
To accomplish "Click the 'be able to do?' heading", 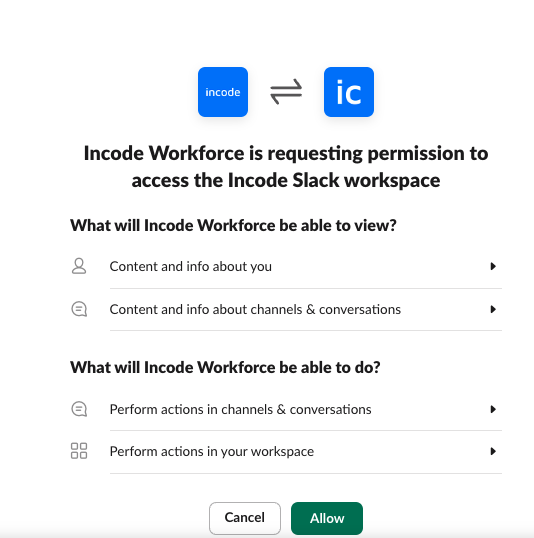I will point(225,367).
